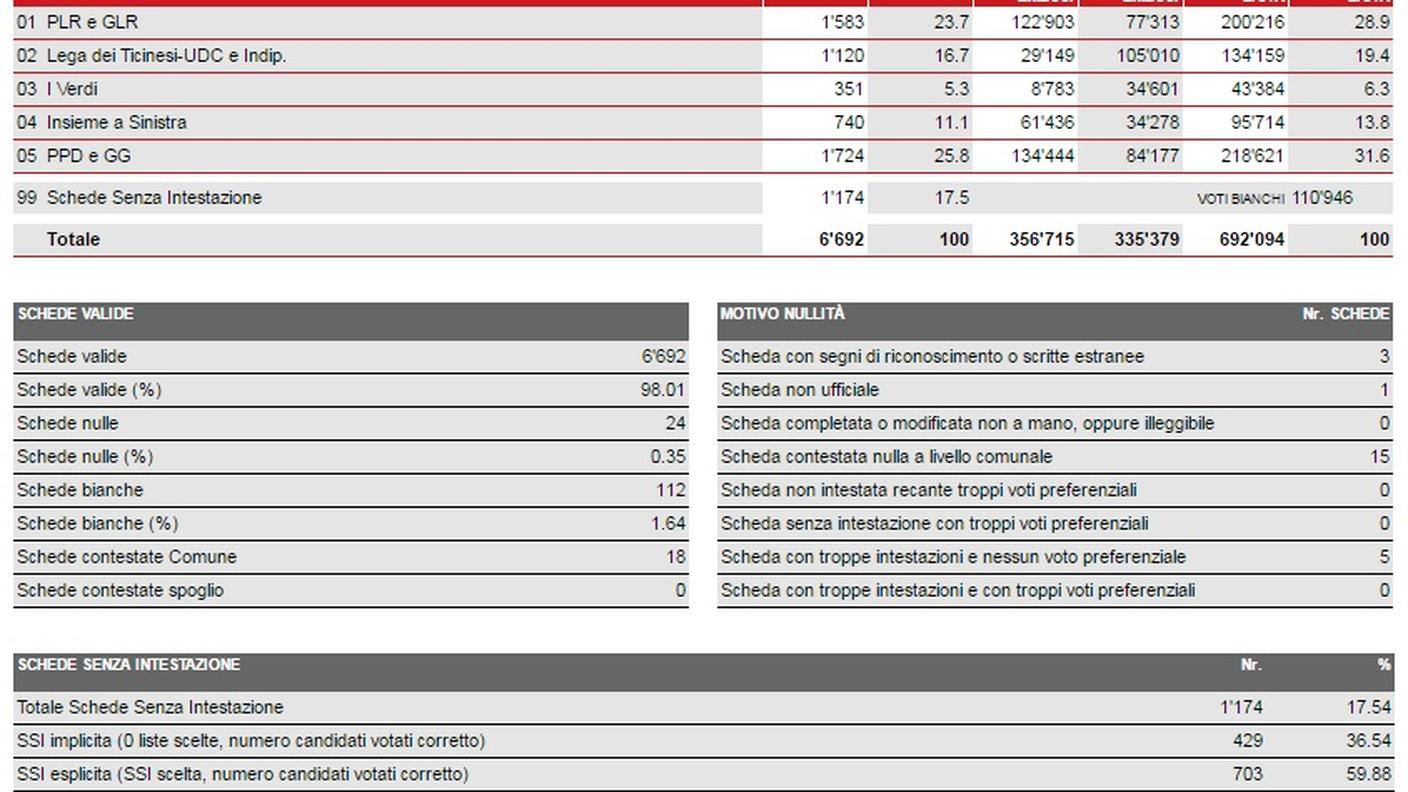Select the row '01 PLR e GLR'
This screenshot has width=1408, height=792.
point(703,22)
